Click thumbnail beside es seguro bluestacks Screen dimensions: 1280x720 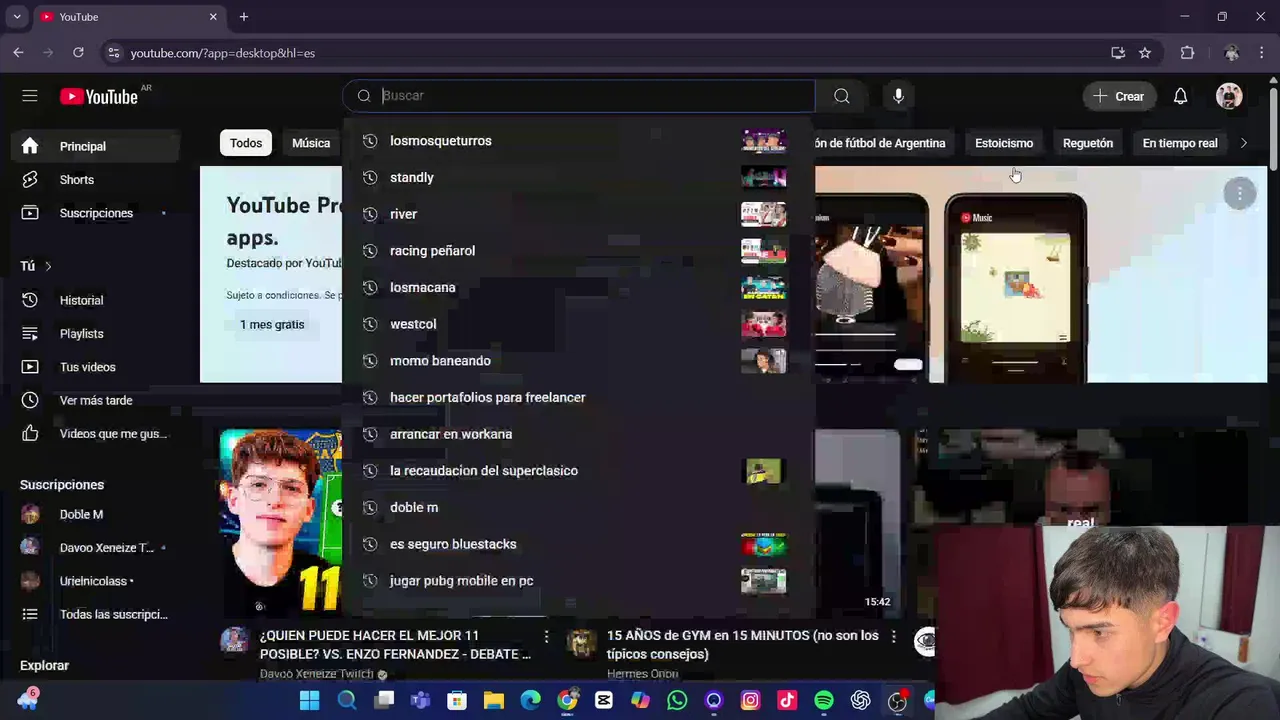(x=764, y=544)
